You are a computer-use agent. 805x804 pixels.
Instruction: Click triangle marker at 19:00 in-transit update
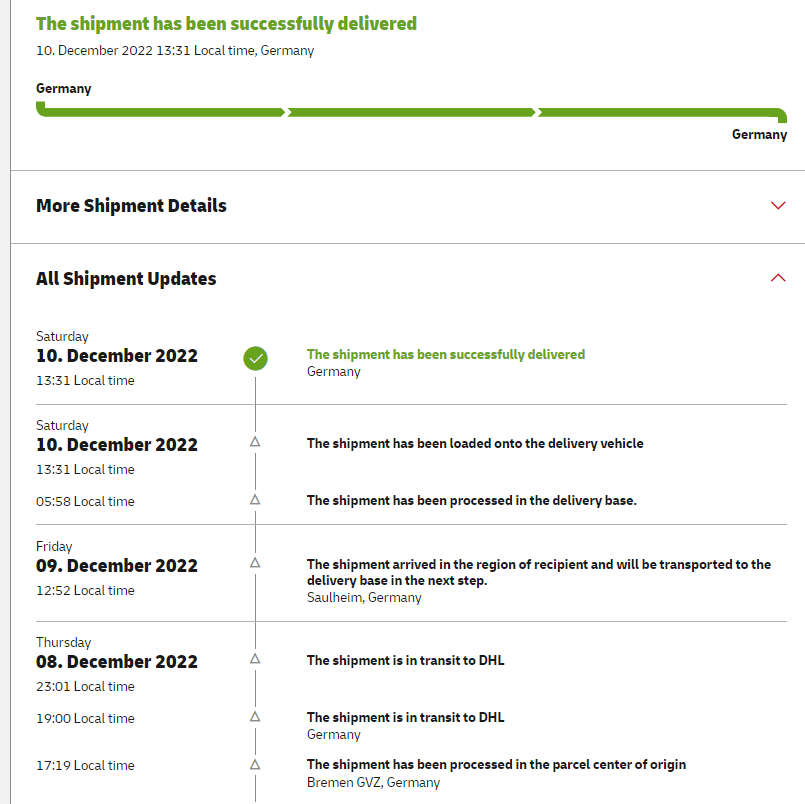[x=255, y=717]
